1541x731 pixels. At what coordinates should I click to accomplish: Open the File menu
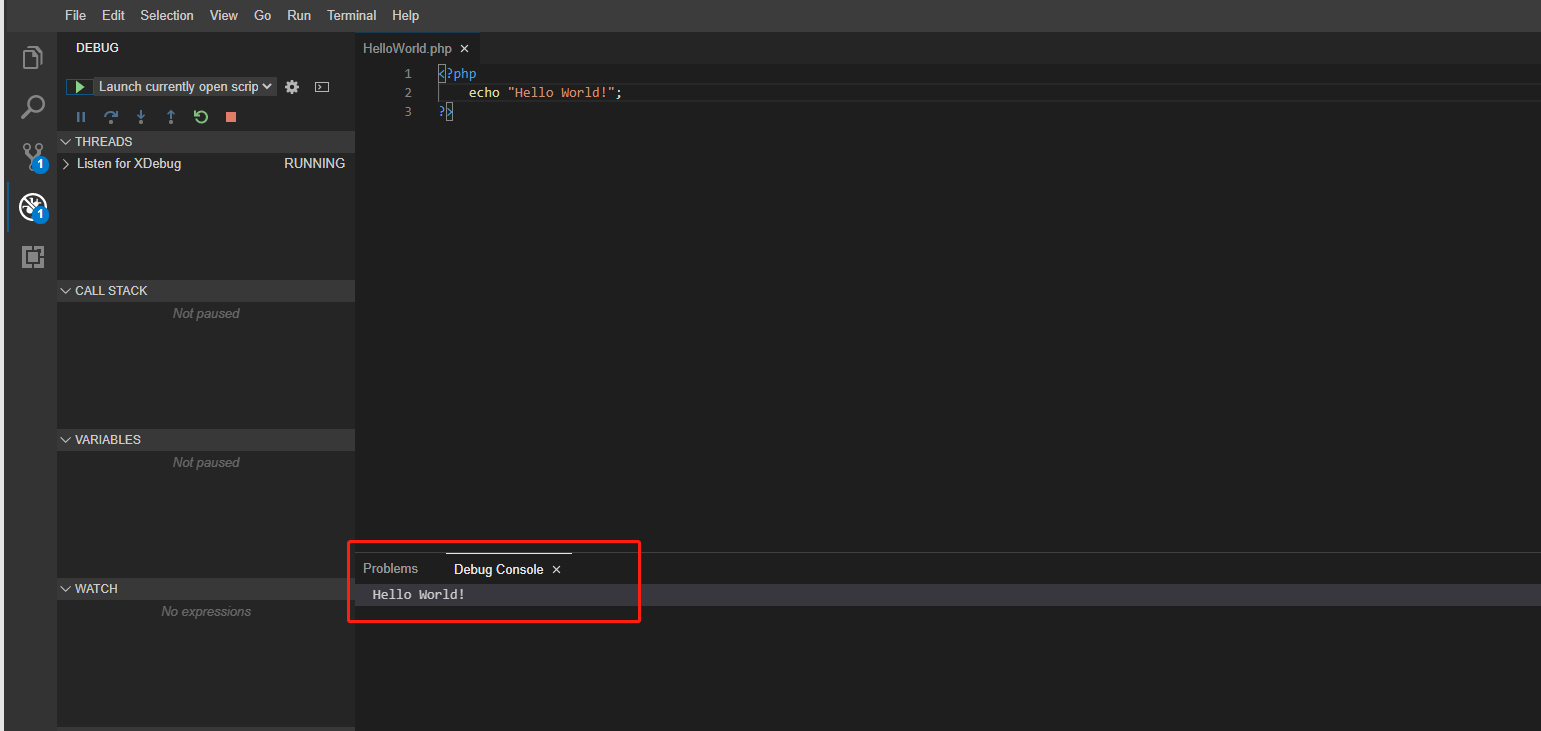pyautogui.click(x=76, y=15)
